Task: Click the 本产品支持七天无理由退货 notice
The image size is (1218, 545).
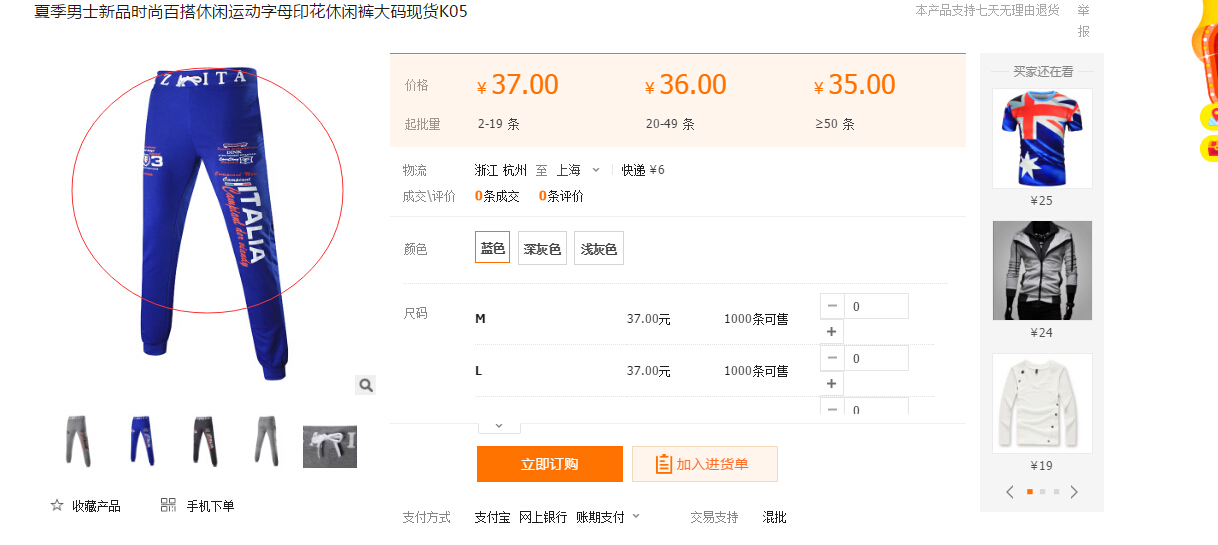Action: click(987, 10)
